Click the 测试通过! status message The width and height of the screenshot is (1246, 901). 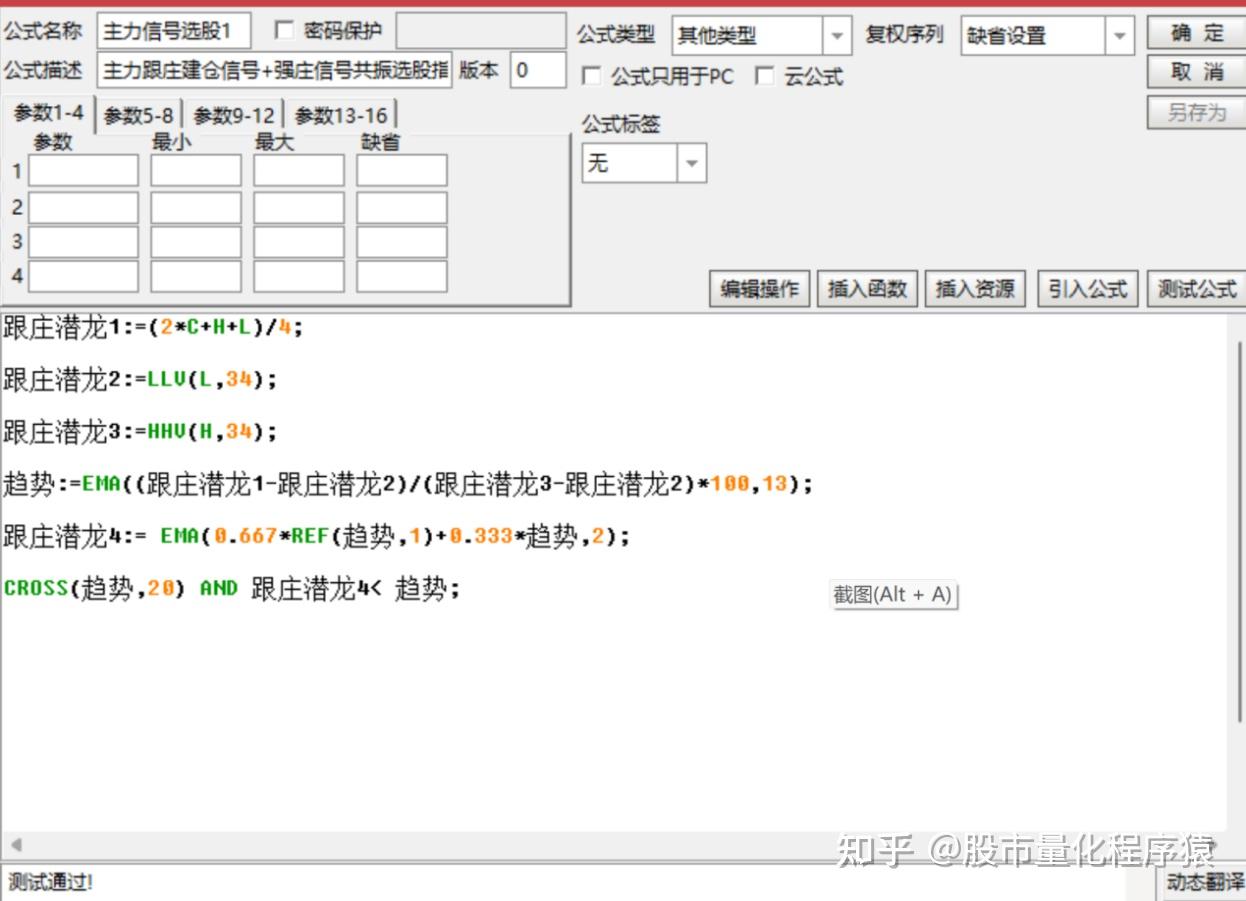(51, 882)
